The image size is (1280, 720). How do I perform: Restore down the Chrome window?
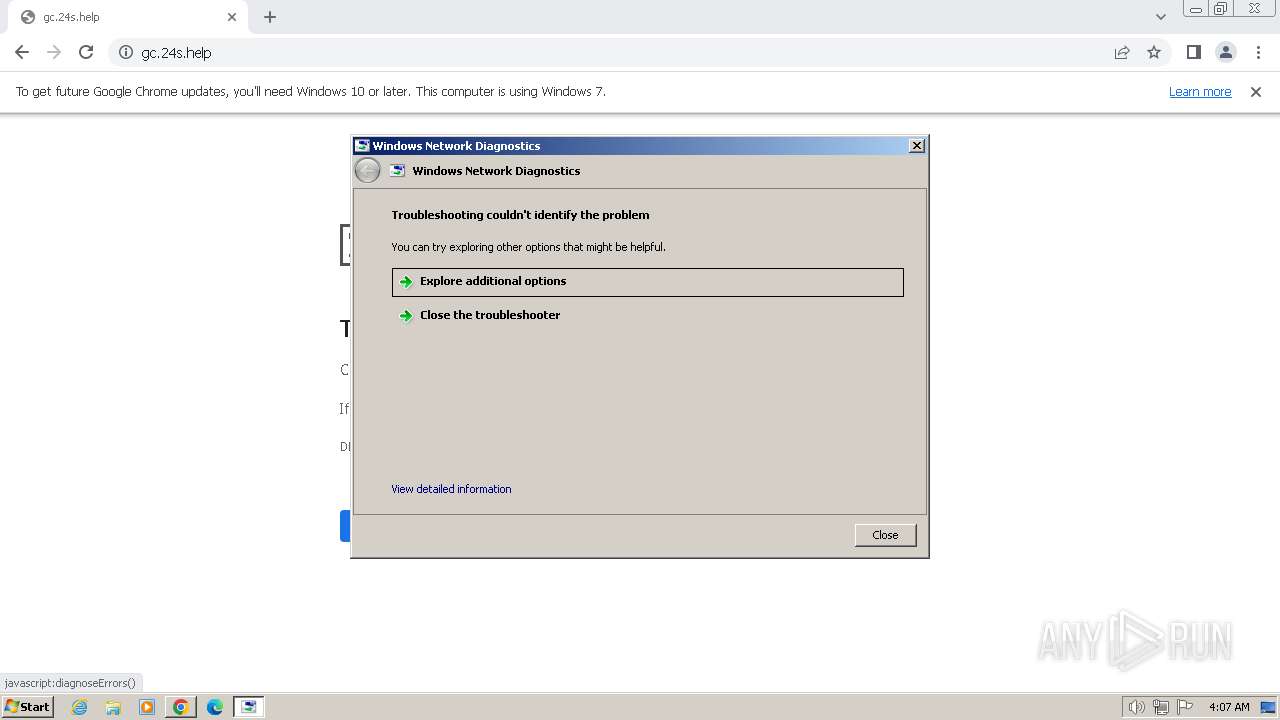[1220, 9]
